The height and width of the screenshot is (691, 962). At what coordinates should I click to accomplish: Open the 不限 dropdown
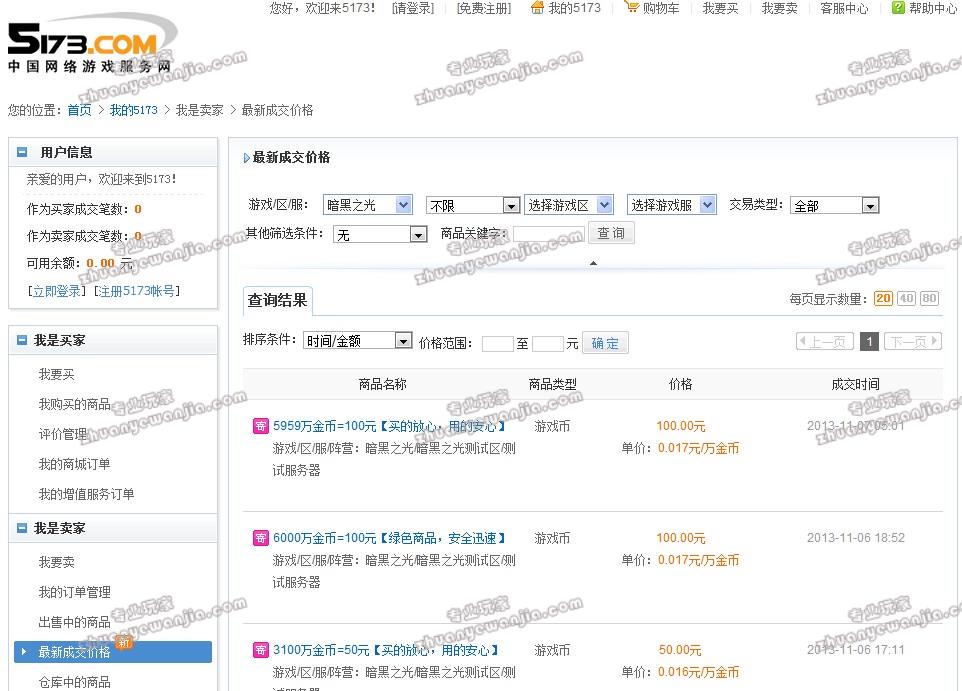[473, 206]
